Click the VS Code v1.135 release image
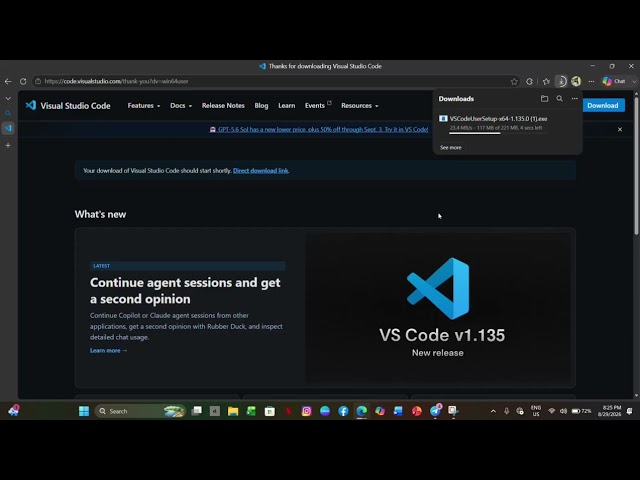 439,307
